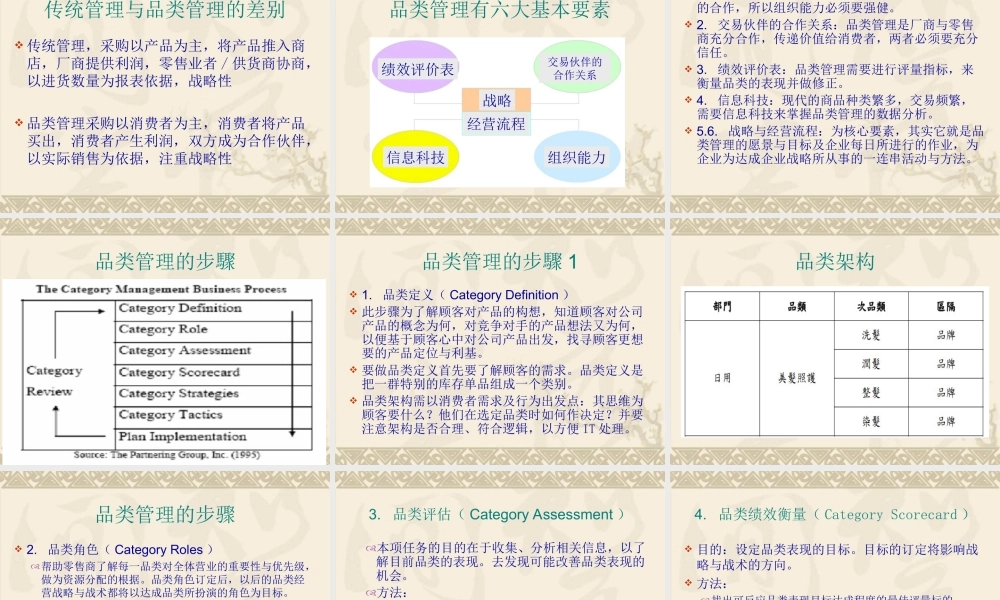This screenshot has width=1000, height=600.
Task: Click the green 交易伙伴的合作关系 ellipse
Action: (x=577, y=68)
